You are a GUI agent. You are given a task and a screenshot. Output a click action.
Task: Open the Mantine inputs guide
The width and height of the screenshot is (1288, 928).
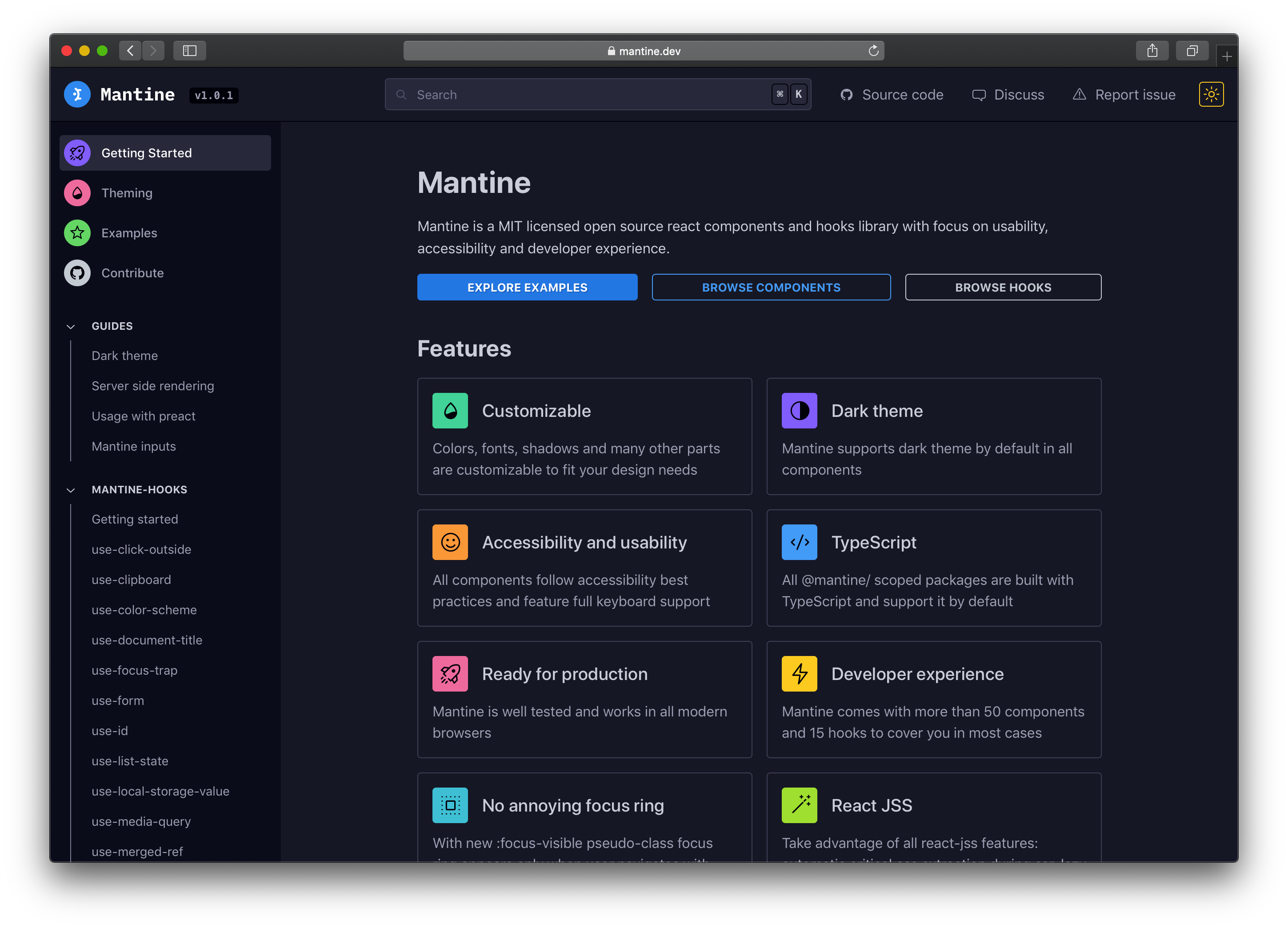(134, 446)
